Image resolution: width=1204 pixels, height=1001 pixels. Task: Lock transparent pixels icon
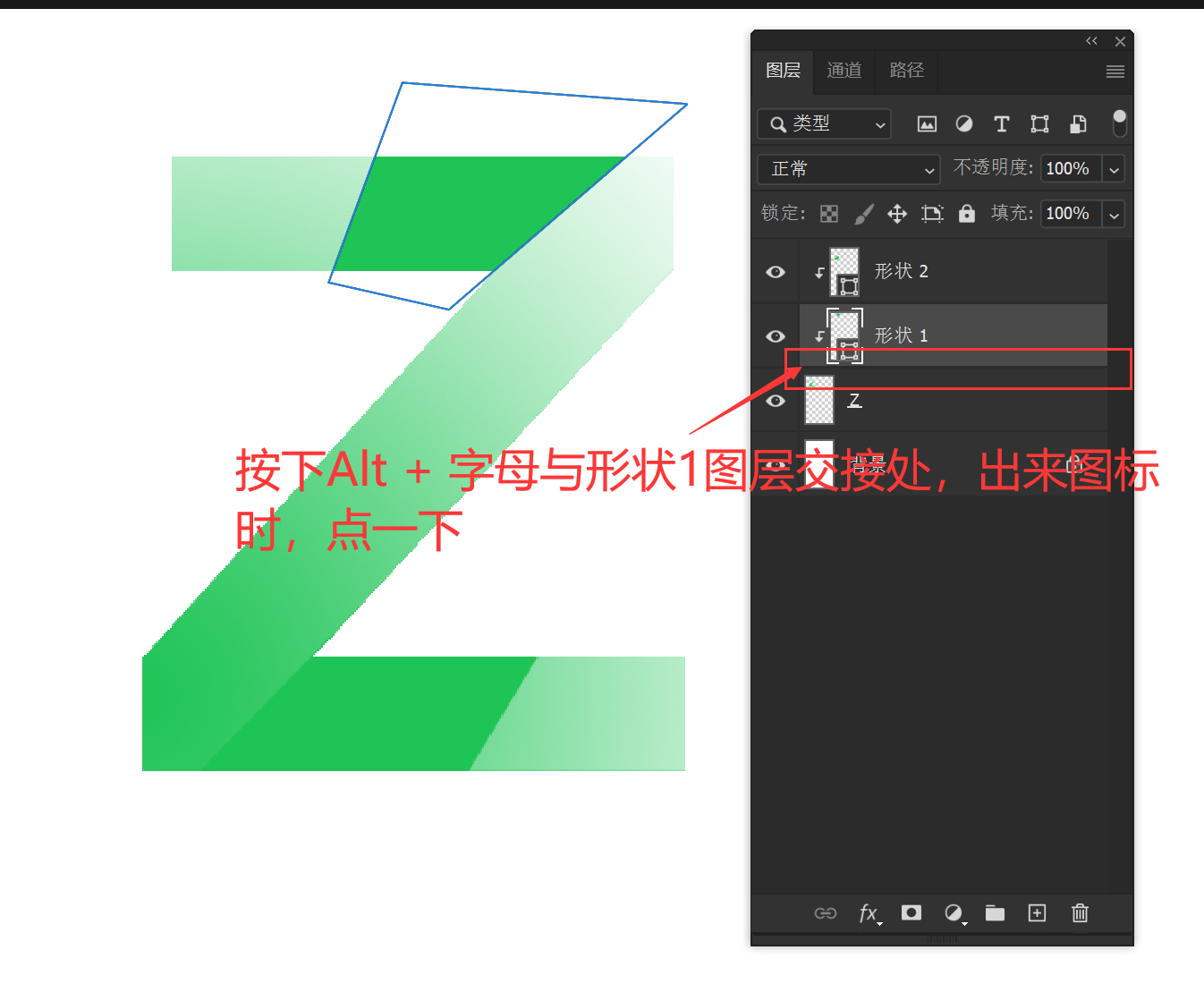pos(829,214)
